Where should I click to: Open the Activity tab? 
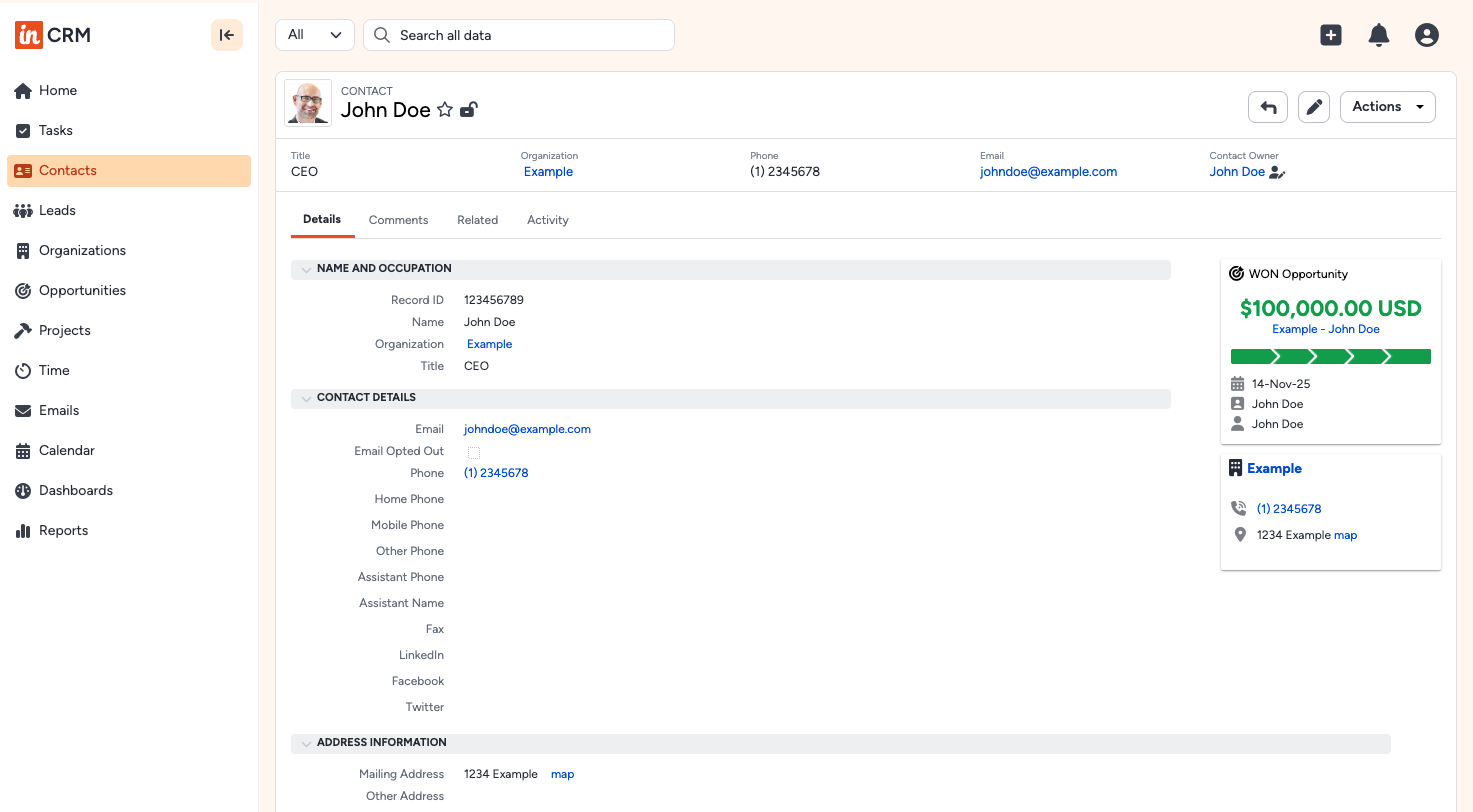(547, 220)
